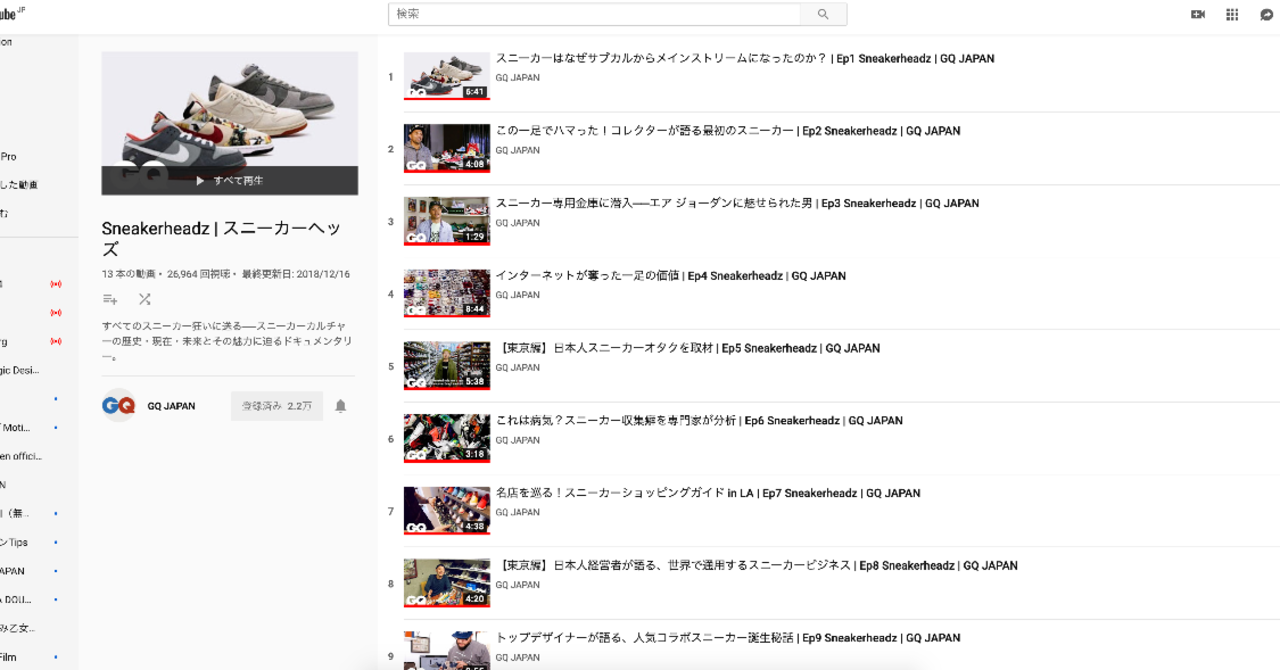Viewport: 1280px width, 670px height.
Task: Click GQ JAPAN under the Ep4 title
Action: pyautogui.click(x=517, y=295)
